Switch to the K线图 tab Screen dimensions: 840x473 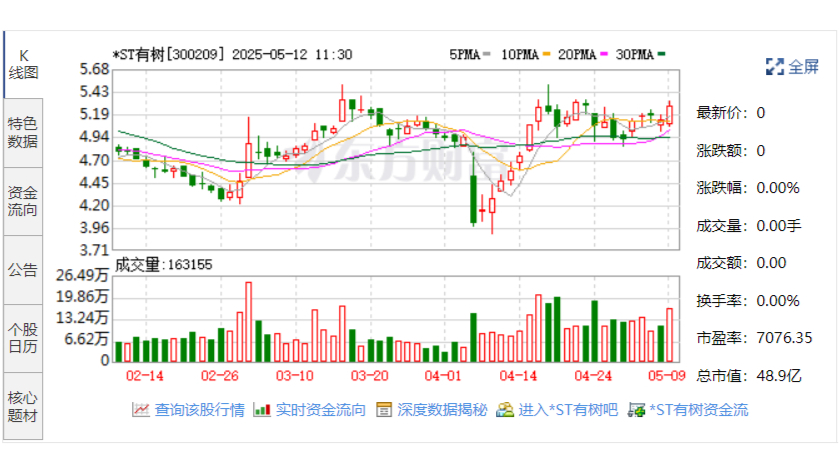point(23,64)
